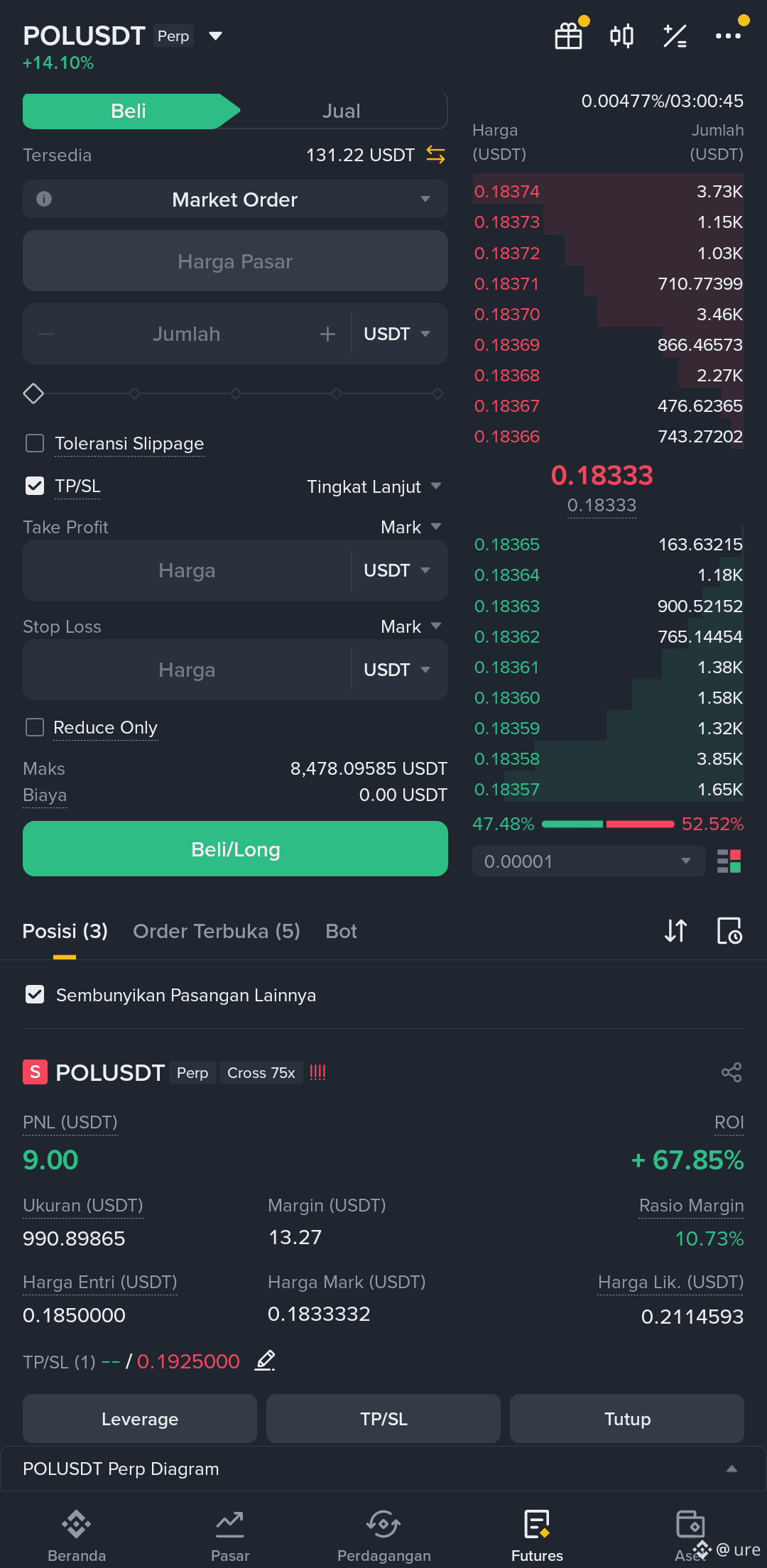Open the candlestick chart icon

click(622, 36)
